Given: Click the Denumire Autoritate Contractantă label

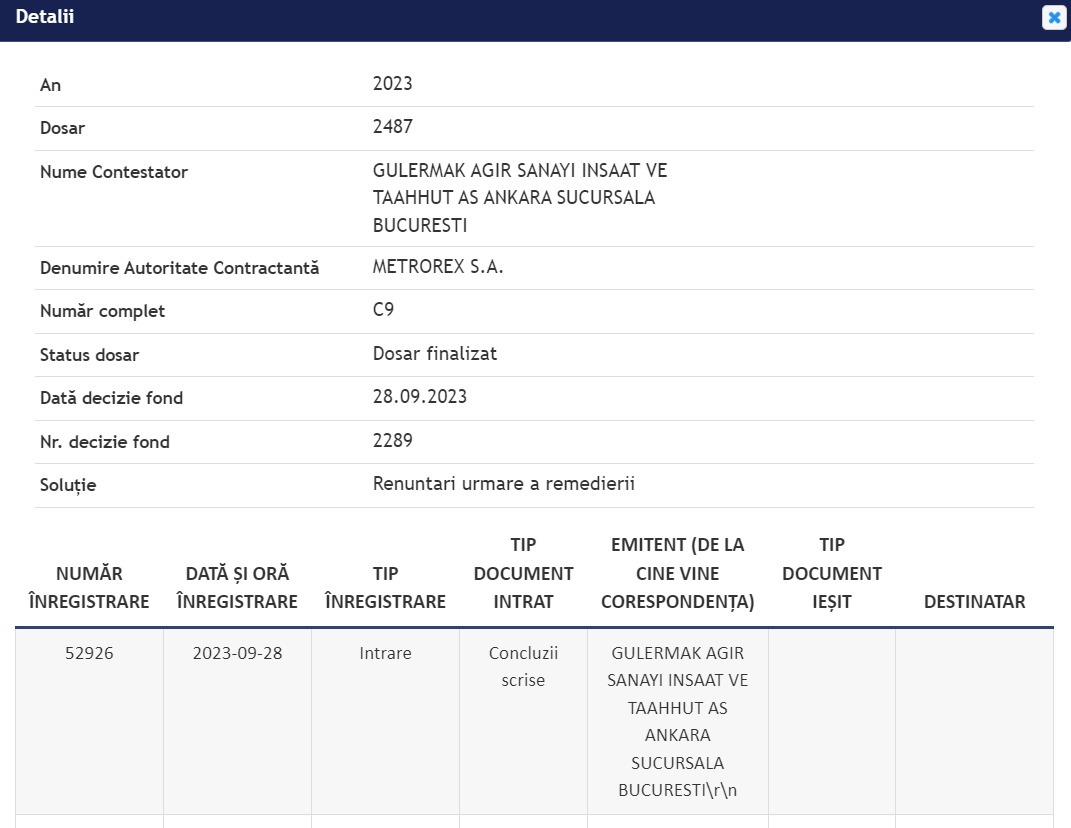Looking at the screenshot, I should (x=179, y=268).
